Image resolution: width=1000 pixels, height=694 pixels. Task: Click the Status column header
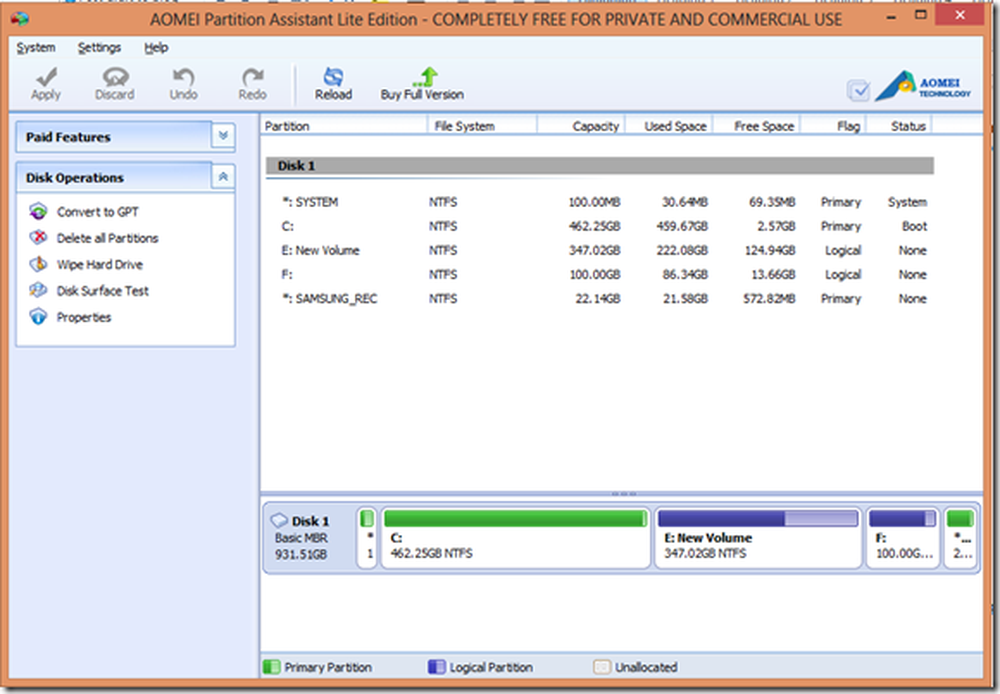click(900, 126)
